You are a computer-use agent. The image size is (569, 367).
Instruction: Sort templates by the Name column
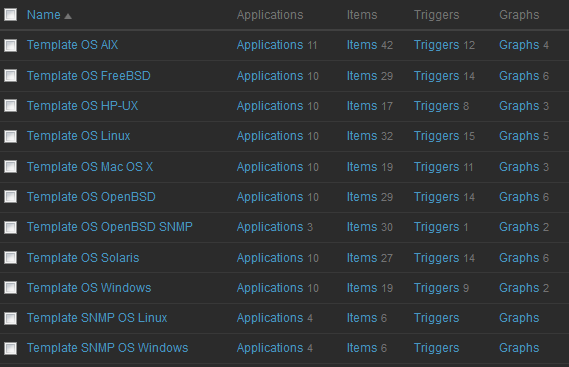pyautogui.click(x=44, y=15)
